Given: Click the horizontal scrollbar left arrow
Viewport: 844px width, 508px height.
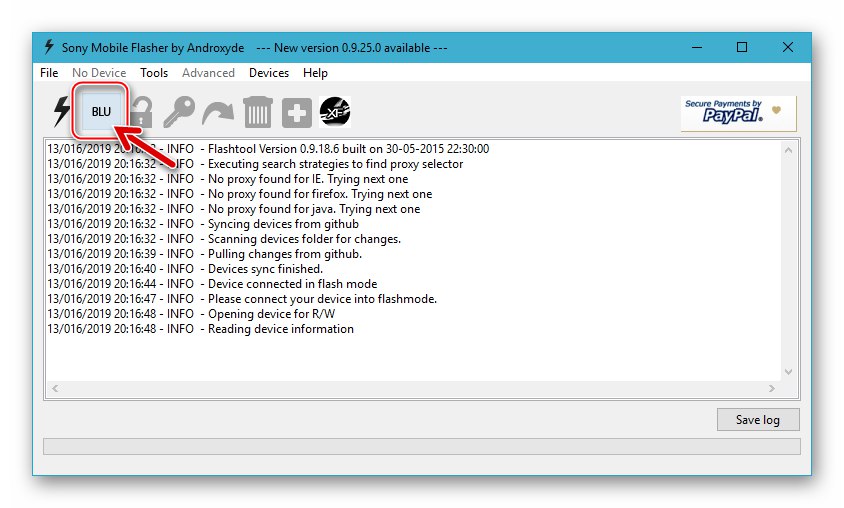Looking at the screenshot, I should click(55, 388).
